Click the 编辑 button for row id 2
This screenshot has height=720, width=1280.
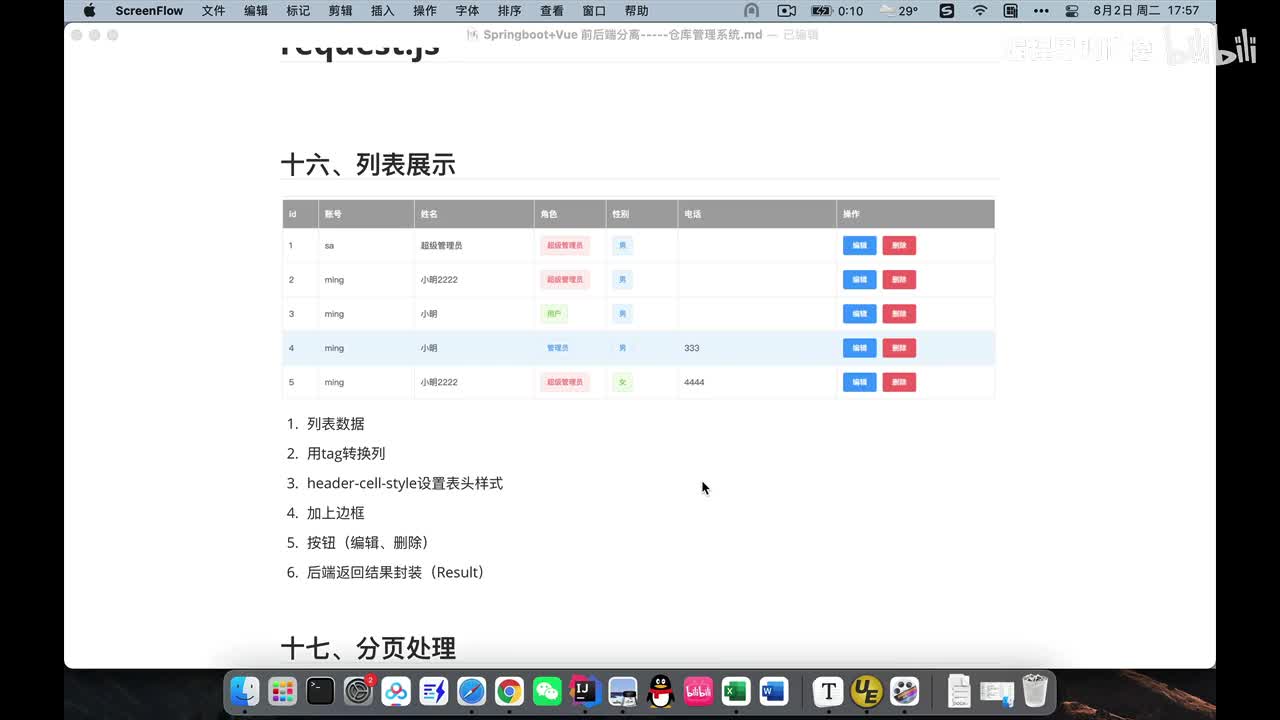860,279
